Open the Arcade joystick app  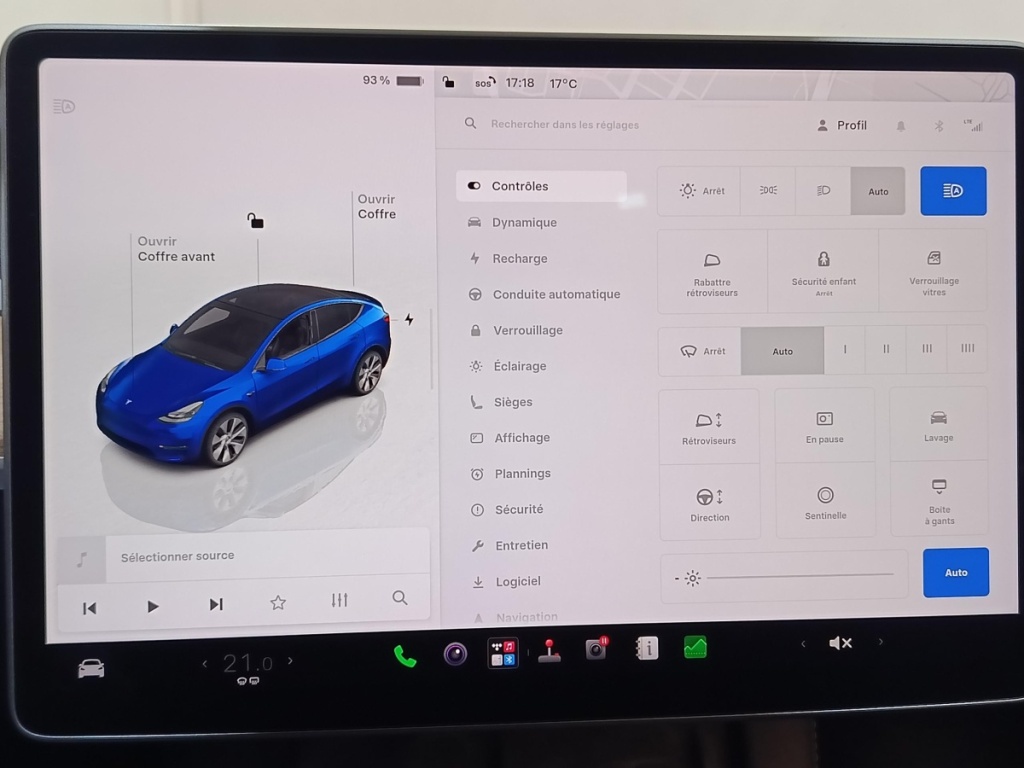tap(549, 650)
